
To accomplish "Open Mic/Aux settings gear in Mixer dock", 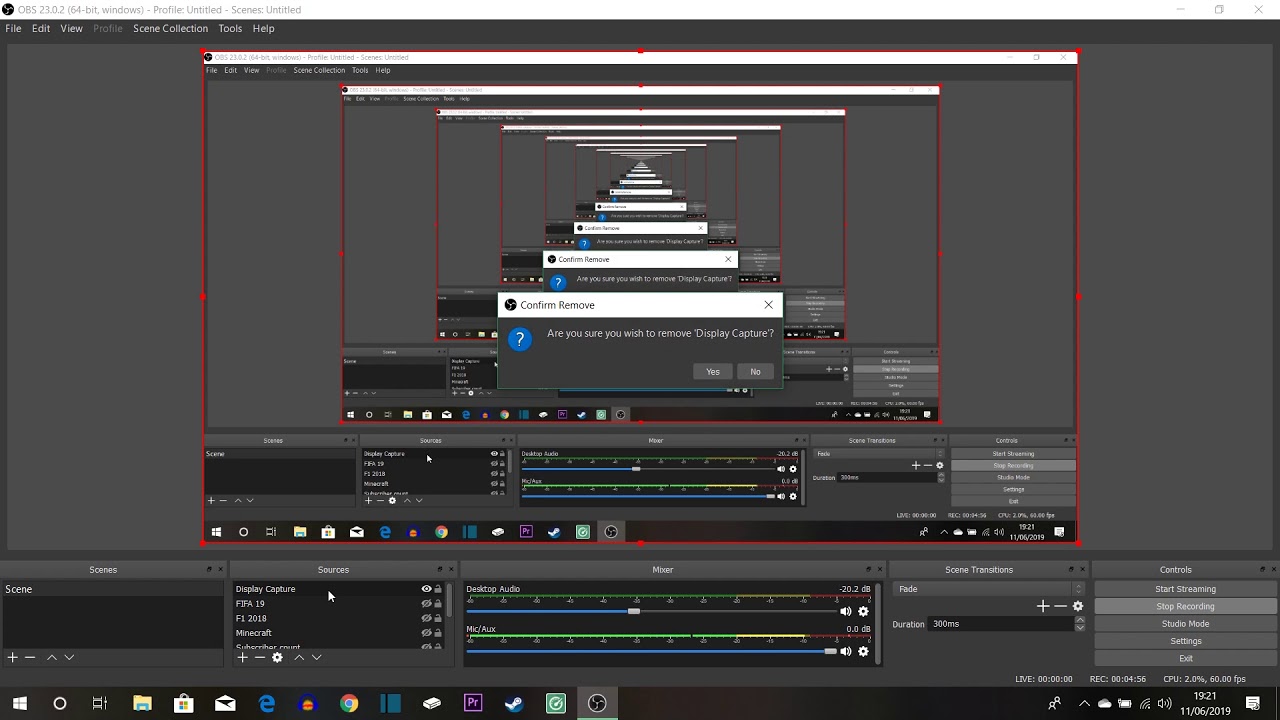I will click(863, 651).
